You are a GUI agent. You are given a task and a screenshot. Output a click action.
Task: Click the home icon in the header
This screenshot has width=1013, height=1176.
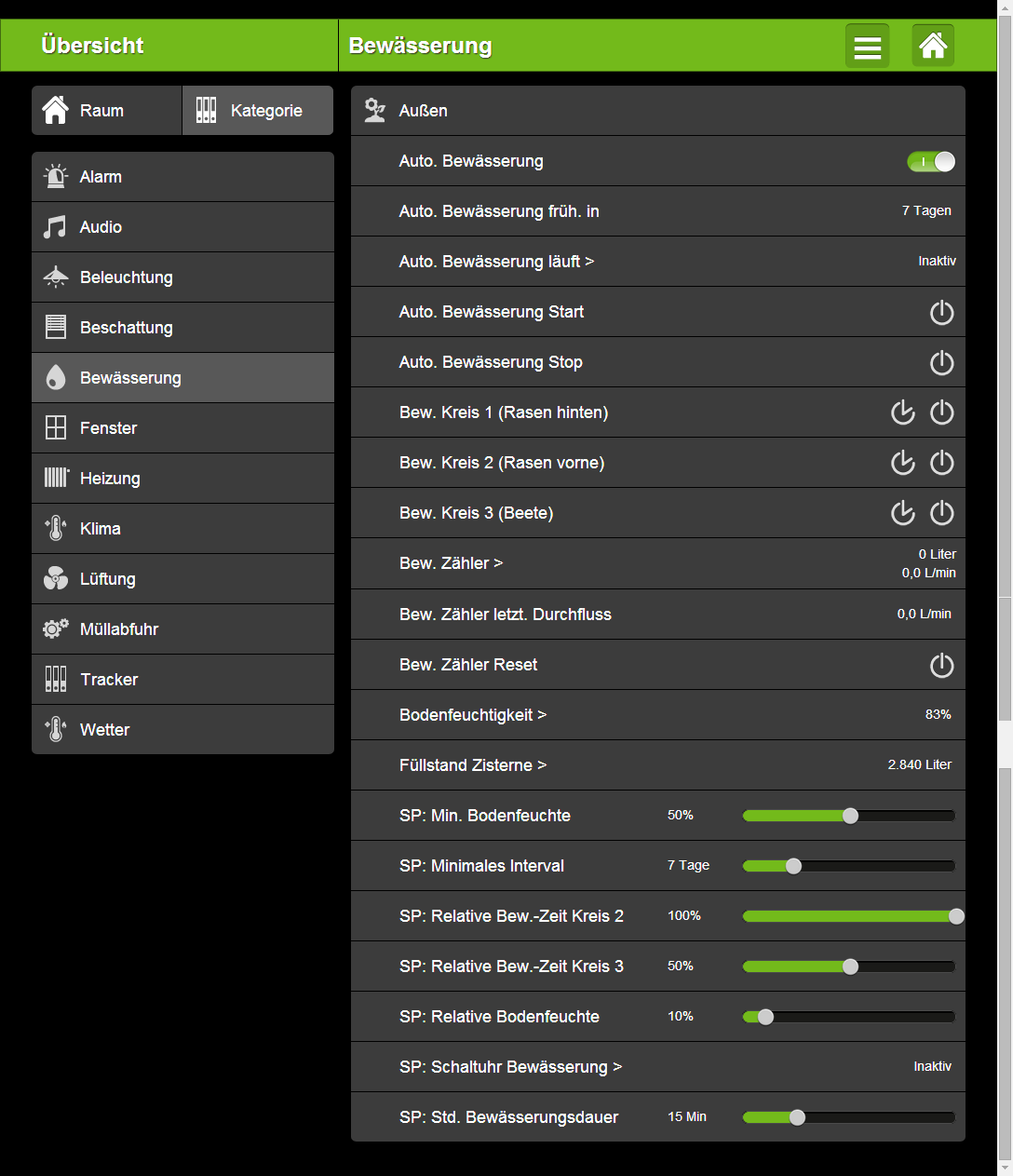click(x=933, y=46)
